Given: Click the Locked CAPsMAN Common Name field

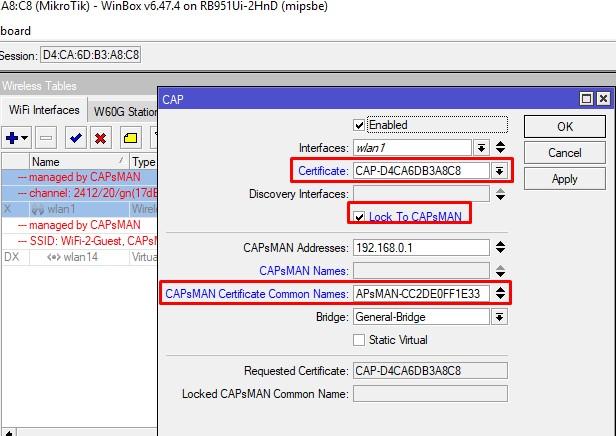Looking at the screenshot, I should pyautogui.click(x=430, y=394).
